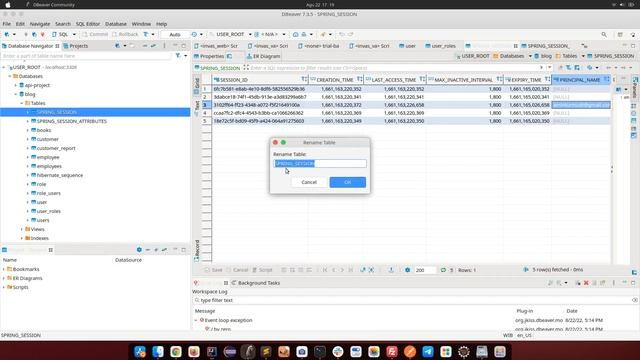Switch to the Background Tasks tab
Screen dimensions: 640x360
point(256,283)
